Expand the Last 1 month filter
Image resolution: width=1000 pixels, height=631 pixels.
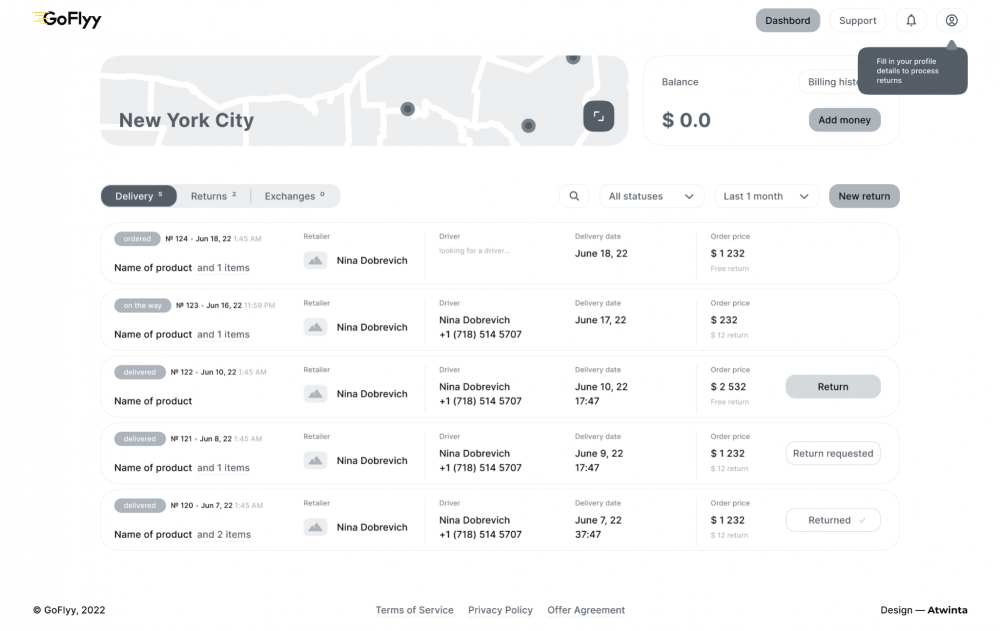(766, 196)
